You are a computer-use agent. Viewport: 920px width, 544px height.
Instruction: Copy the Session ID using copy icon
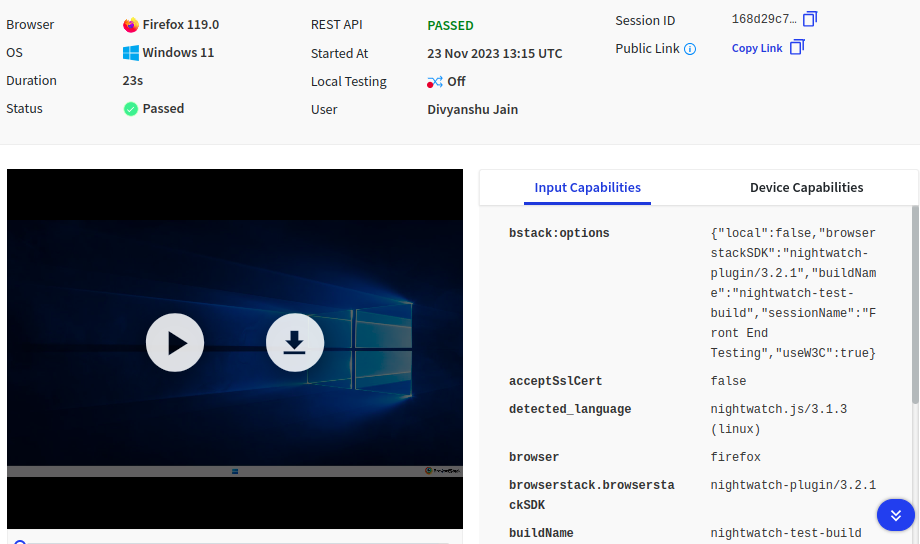[x=810, y=19]
